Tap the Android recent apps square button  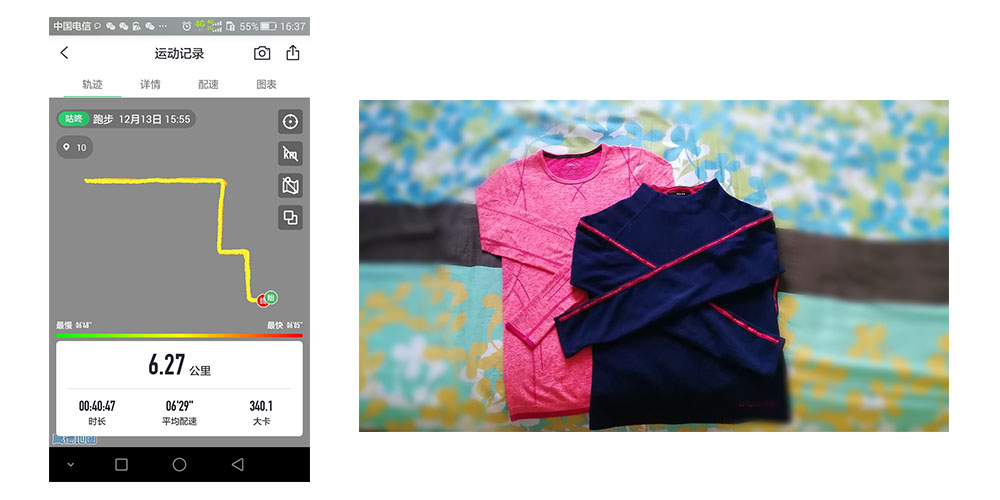point(121,464)
